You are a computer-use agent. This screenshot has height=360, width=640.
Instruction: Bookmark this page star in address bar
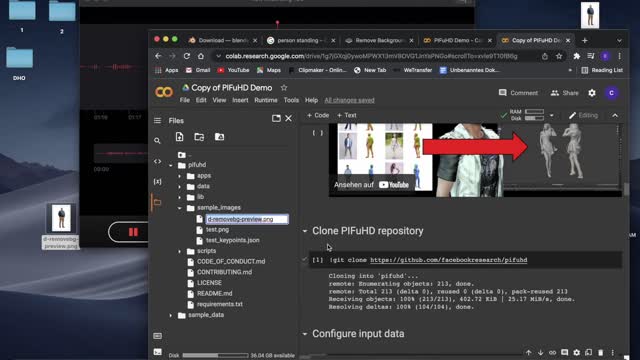click(559, 56)
